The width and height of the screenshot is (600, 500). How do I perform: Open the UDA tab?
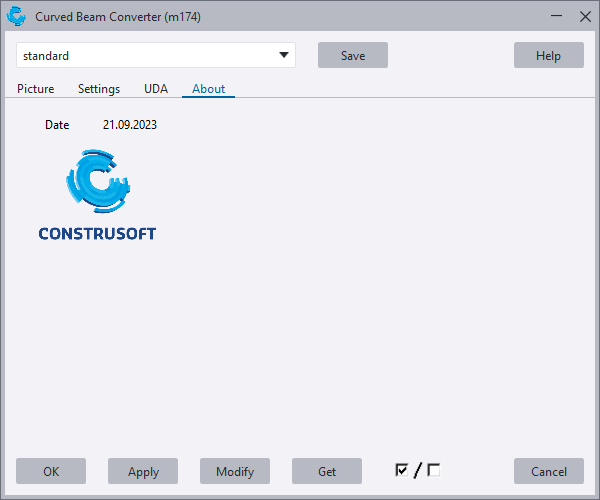pyautogui.click(x=156, y=89)
